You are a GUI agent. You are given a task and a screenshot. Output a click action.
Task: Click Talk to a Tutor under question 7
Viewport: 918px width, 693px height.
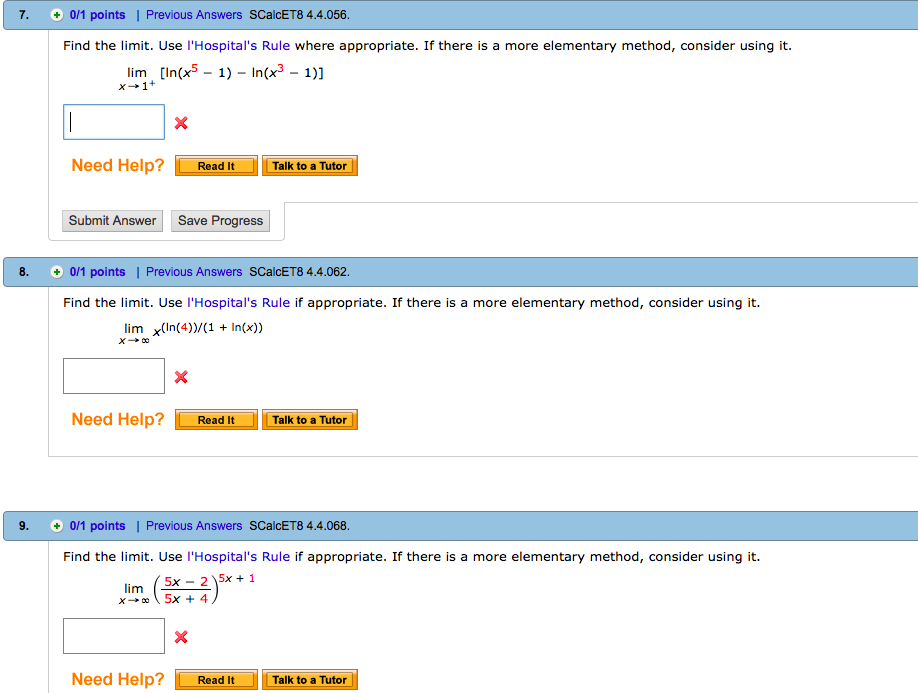click(309, 165)
